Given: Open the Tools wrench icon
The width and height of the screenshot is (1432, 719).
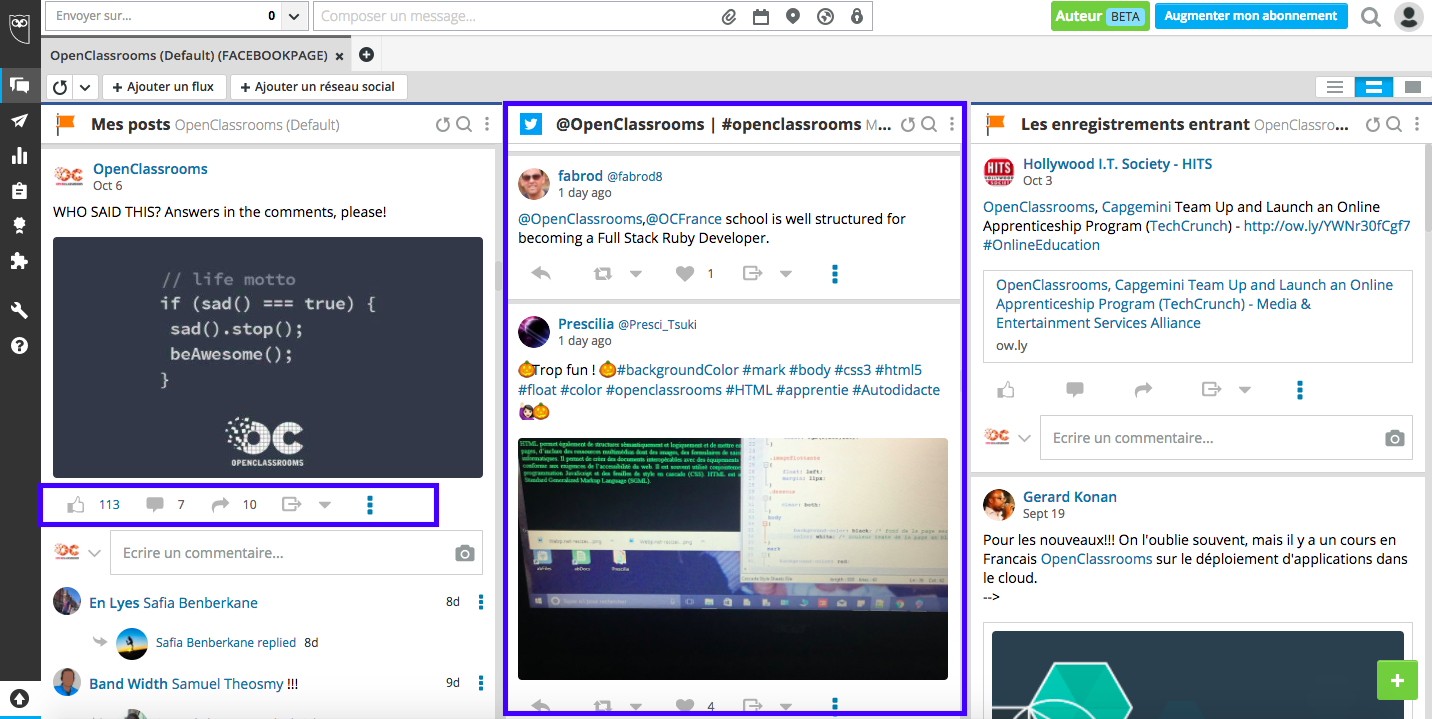Looking at the screenshot, I should 20,311.
